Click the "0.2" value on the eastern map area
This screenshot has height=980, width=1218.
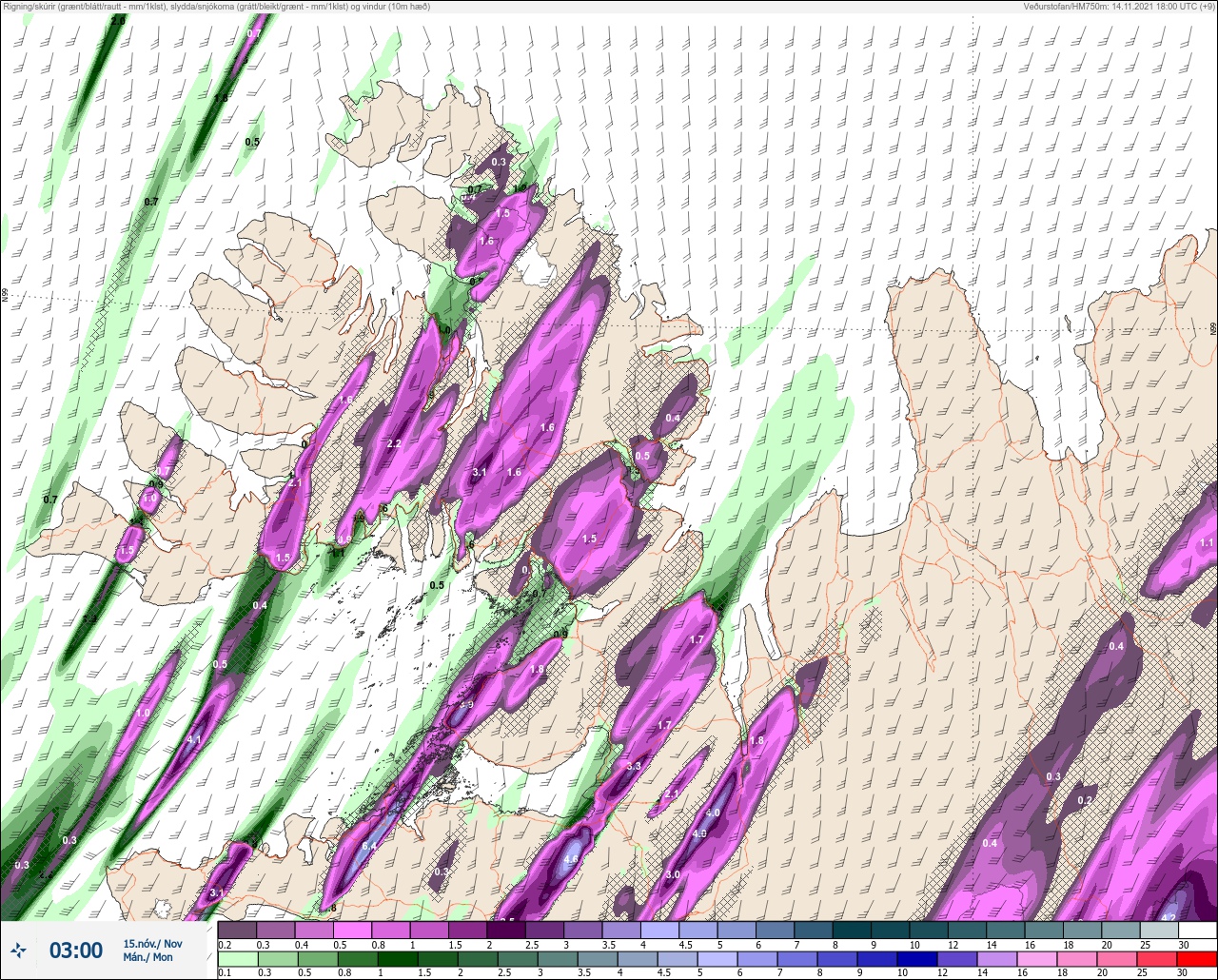coord(1085,800)
